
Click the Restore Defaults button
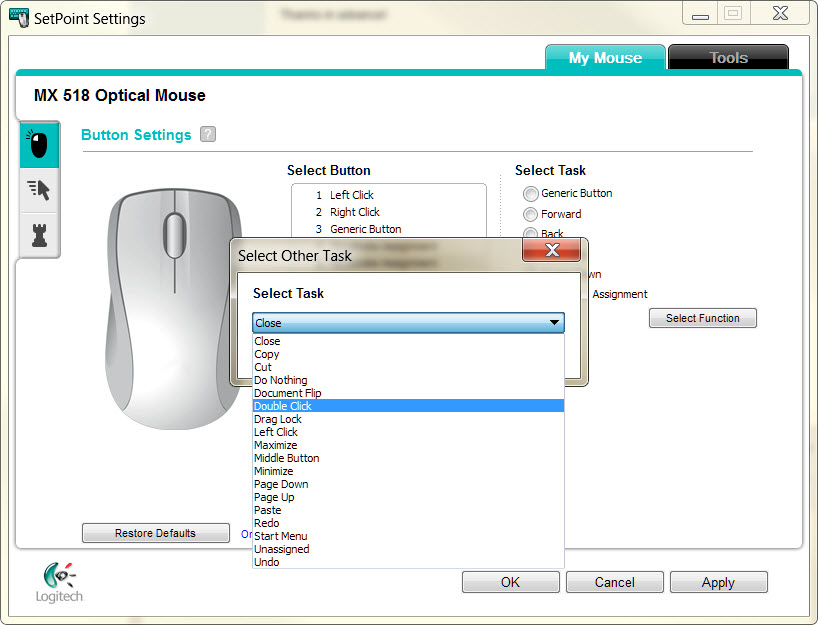click(155, 533)
